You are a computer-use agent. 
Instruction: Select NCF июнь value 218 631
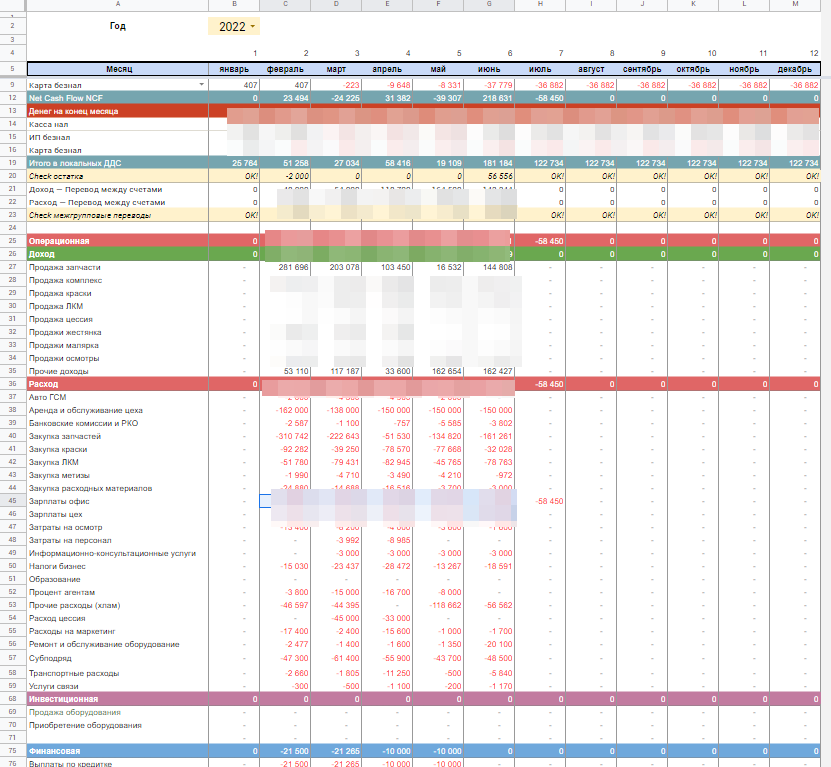point(489,98)
